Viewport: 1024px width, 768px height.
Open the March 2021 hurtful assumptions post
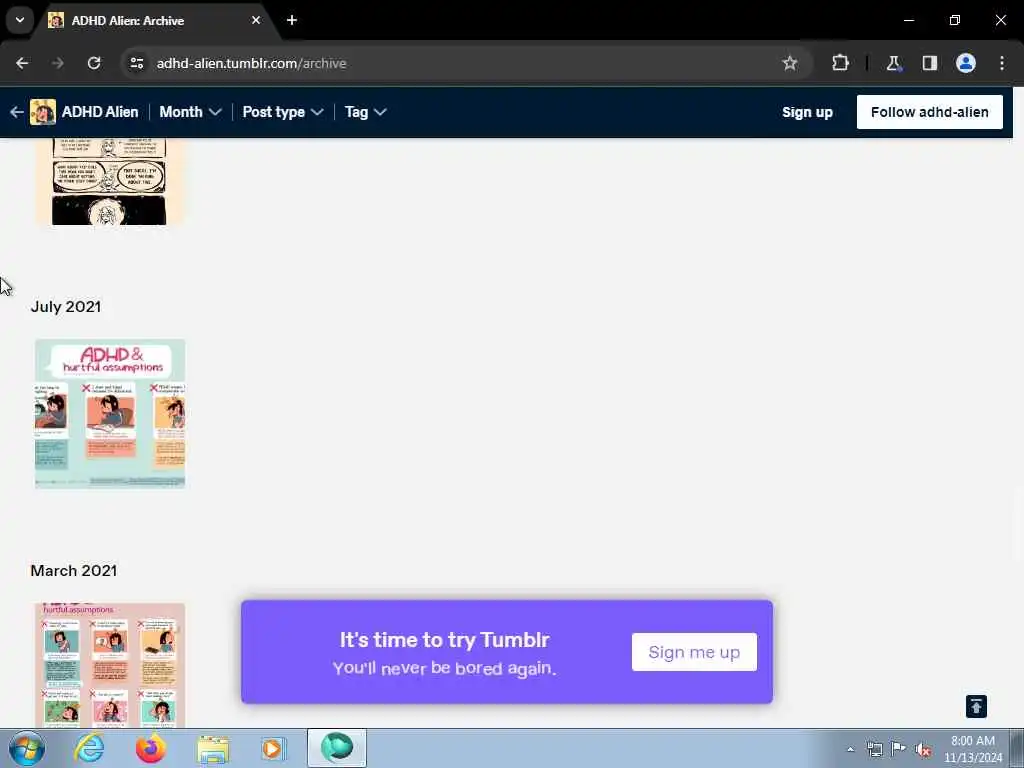(110, 665)
